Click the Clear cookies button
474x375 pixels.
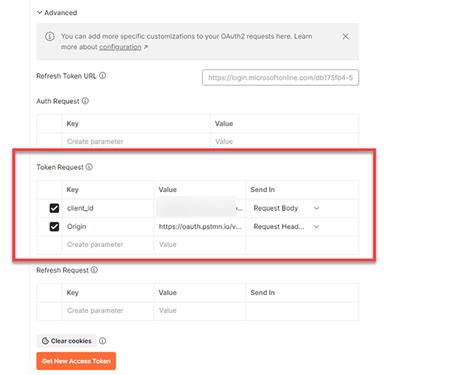67,341
